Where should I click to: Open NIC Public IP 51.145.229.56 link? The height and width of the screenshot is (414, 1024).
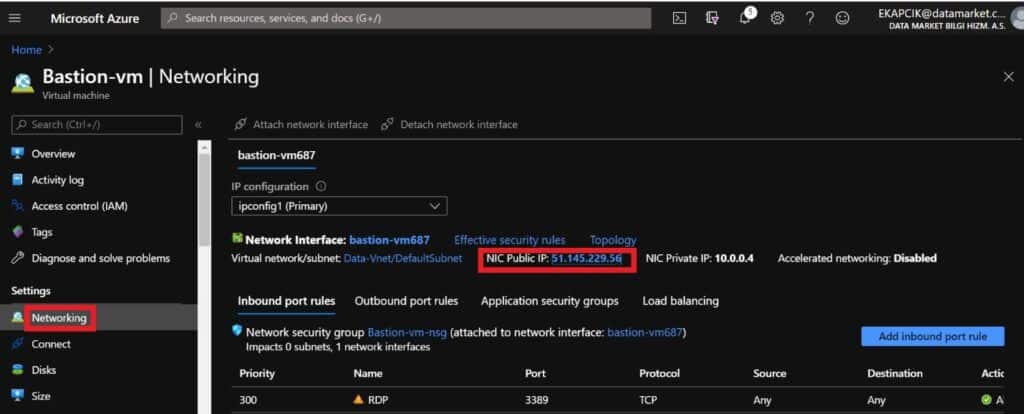(x=586, y=259)
